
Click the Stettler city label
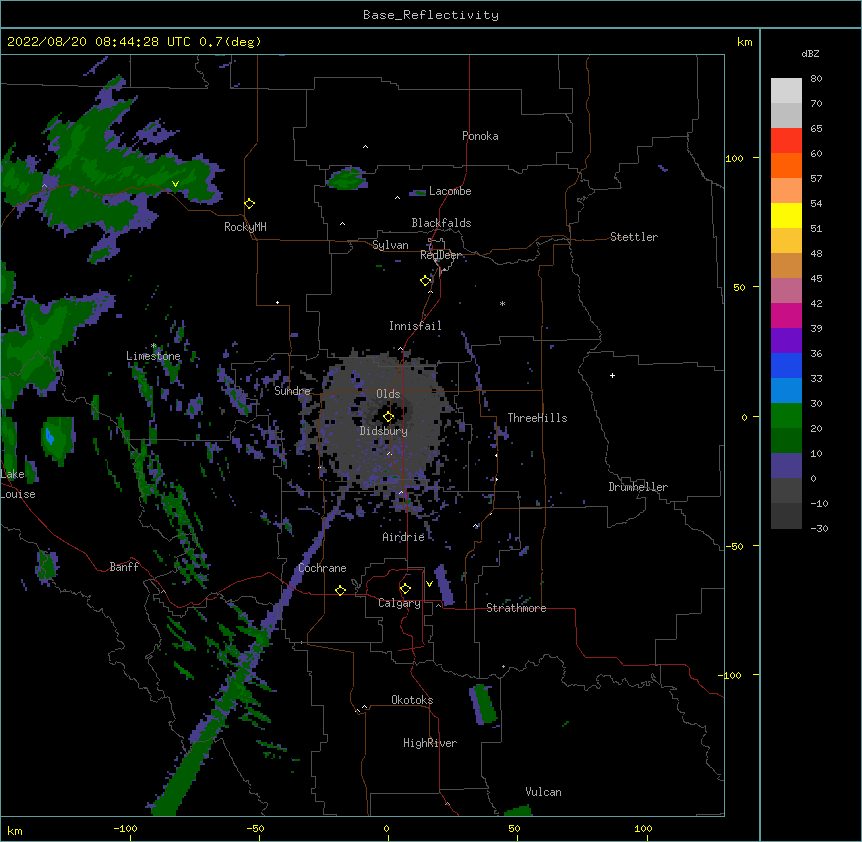point(633,237)
